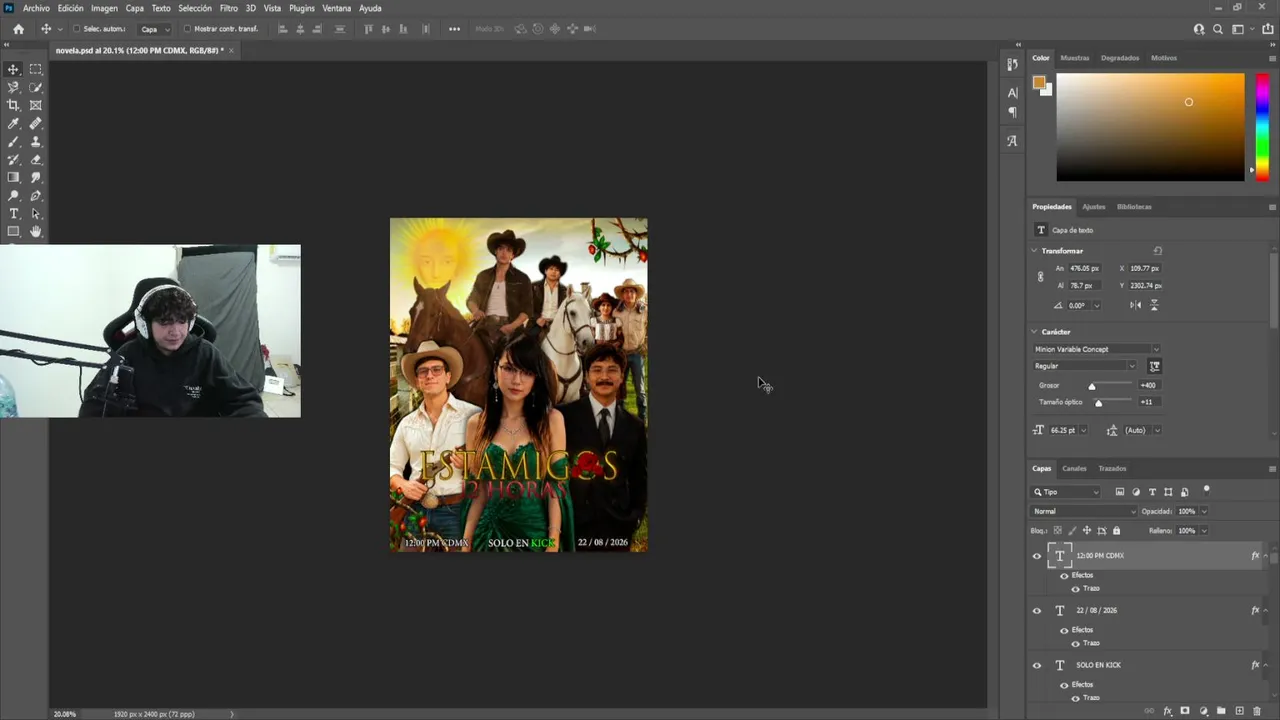Open the Archivo menu
1280x720 pixels.
pos(36,8)
